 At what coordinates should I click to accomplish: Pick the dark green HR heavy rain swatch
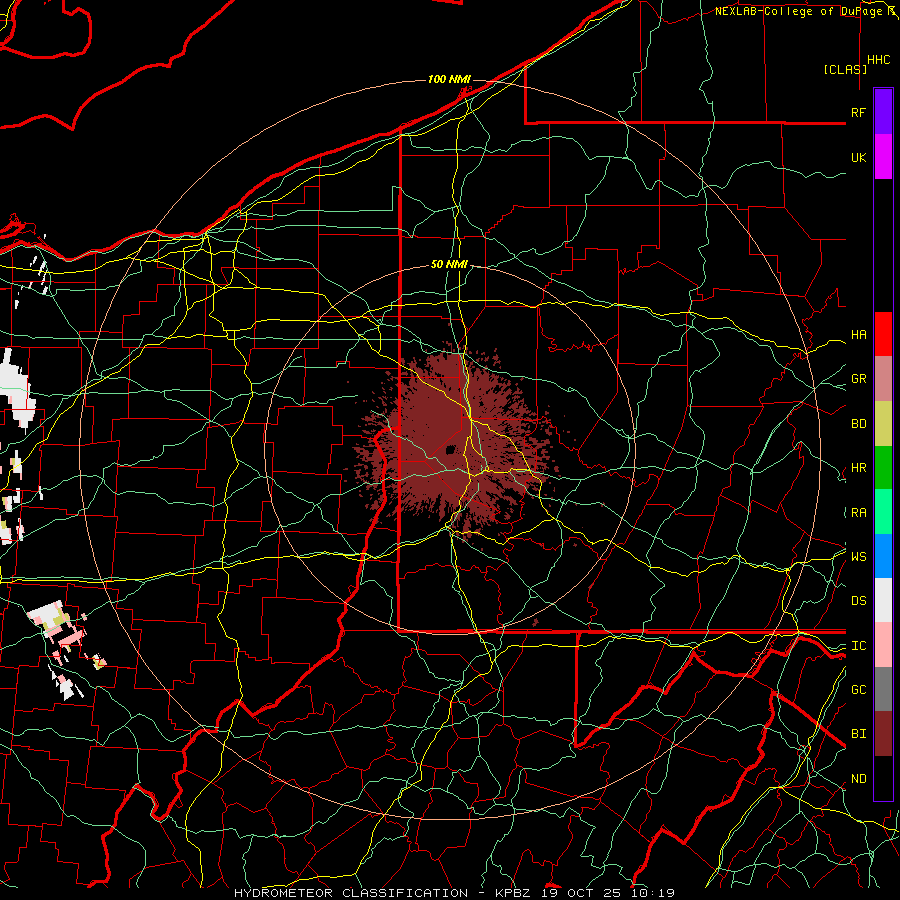883,468
